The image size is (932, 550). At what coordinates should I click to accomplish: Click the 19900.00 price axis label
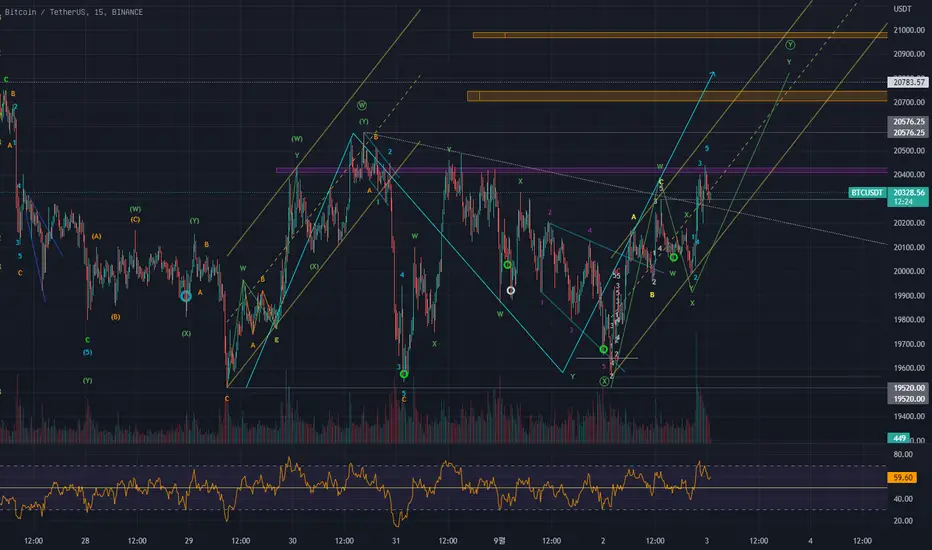[x=909, y=296]
